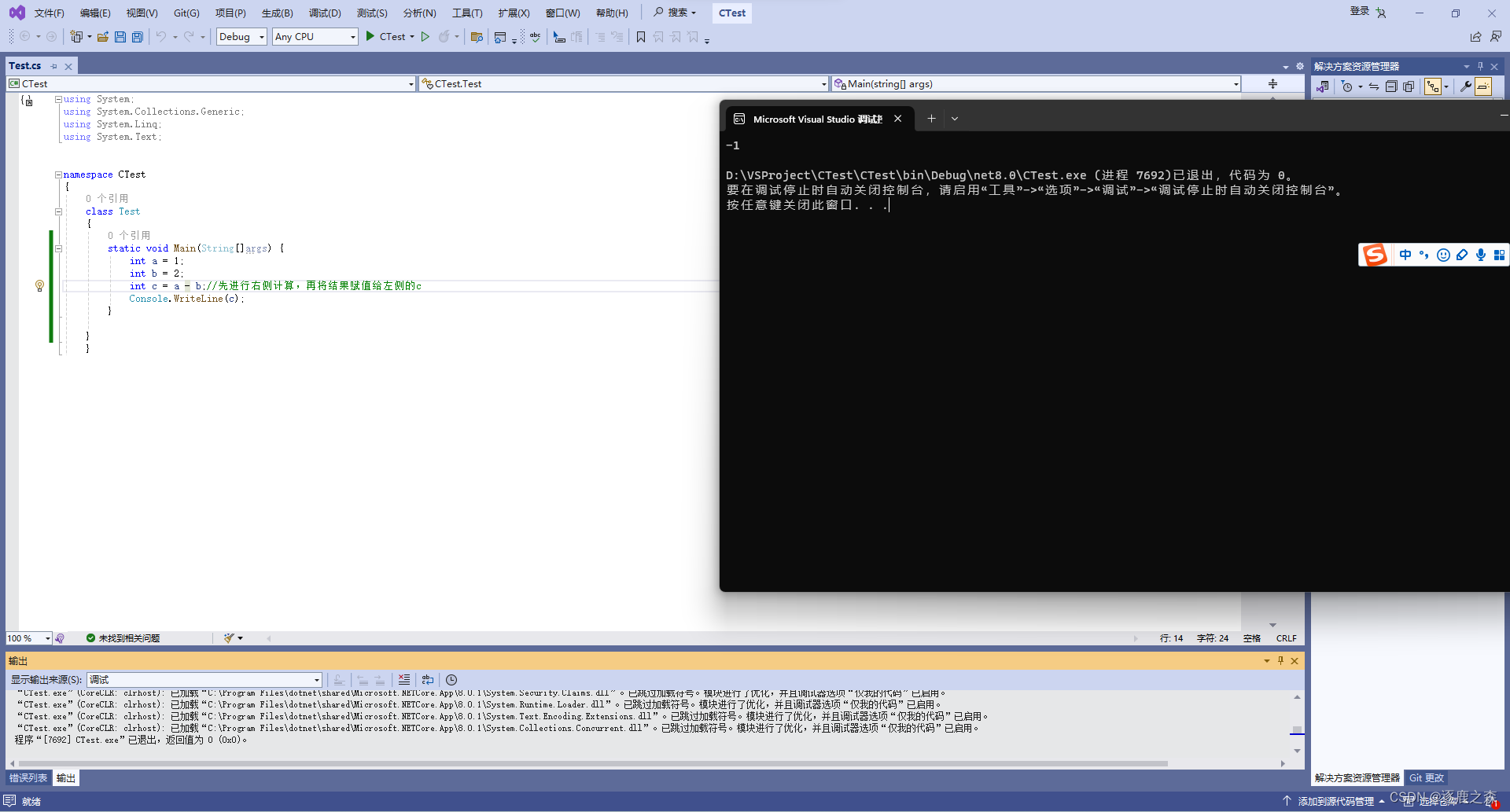Image resolution: width=1510 pixels, height=812 pixels.
Task: Click the pending changes filter clock icon
Action: [x=1347, y=86]
